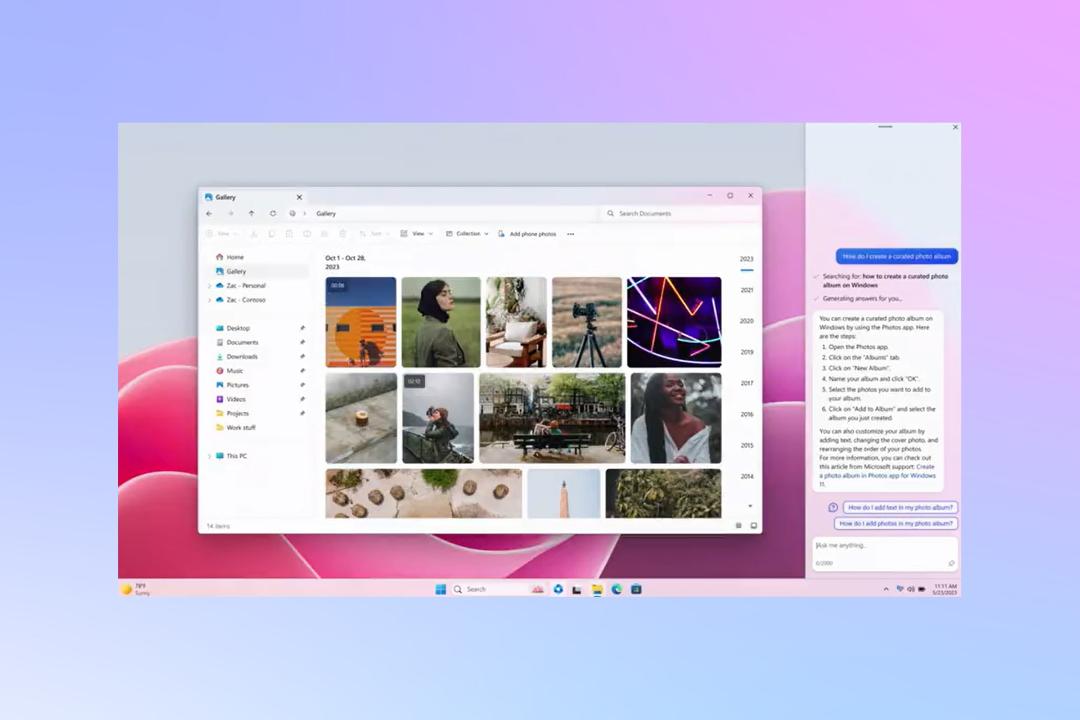The height and width of the screenshot is (720, 1080).
Task: Jump to year 2020 on the timeline
Action: [747, 321]
